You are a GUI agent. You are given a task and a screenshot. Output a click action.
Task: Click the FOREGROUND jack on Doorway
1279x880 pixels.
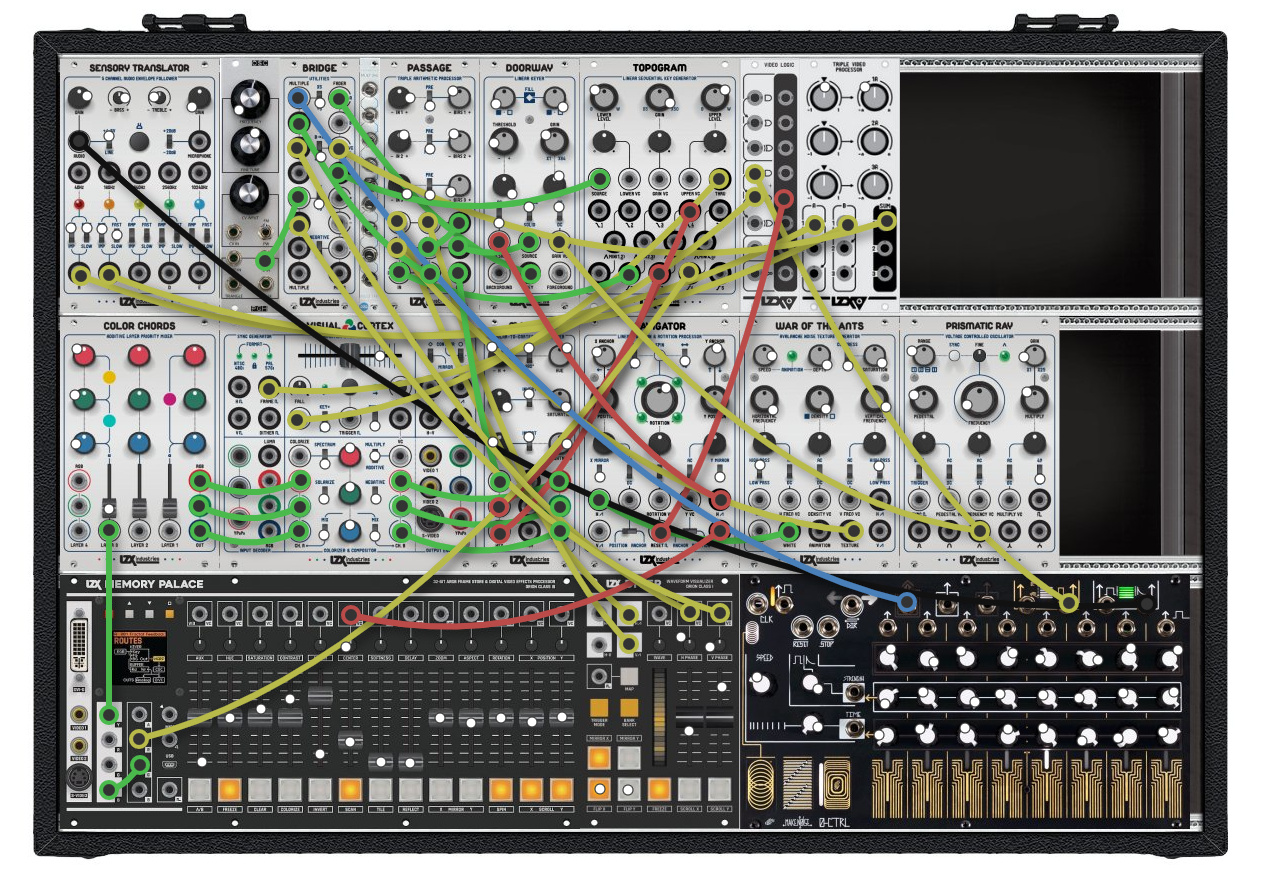(x=559, y=271)
